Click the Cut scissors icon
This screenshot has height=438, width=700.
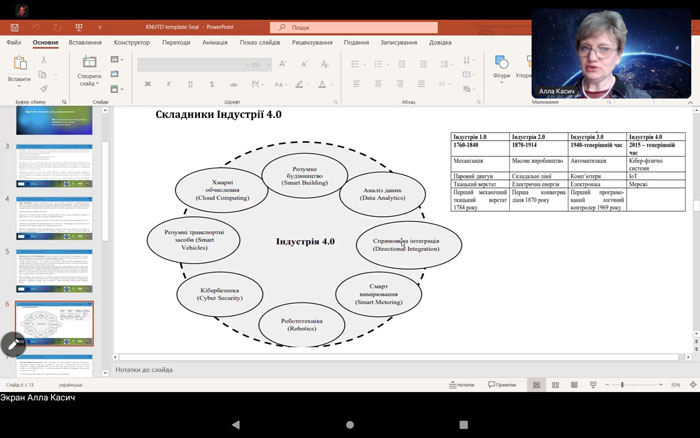44,61
